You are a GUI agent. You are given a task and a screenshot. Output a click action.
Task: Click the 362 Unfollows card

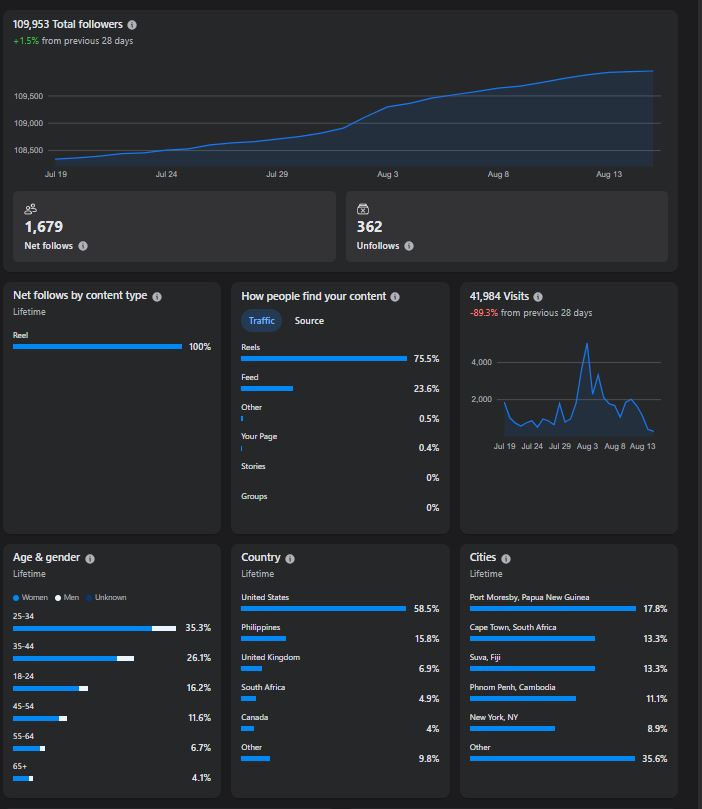507,226
